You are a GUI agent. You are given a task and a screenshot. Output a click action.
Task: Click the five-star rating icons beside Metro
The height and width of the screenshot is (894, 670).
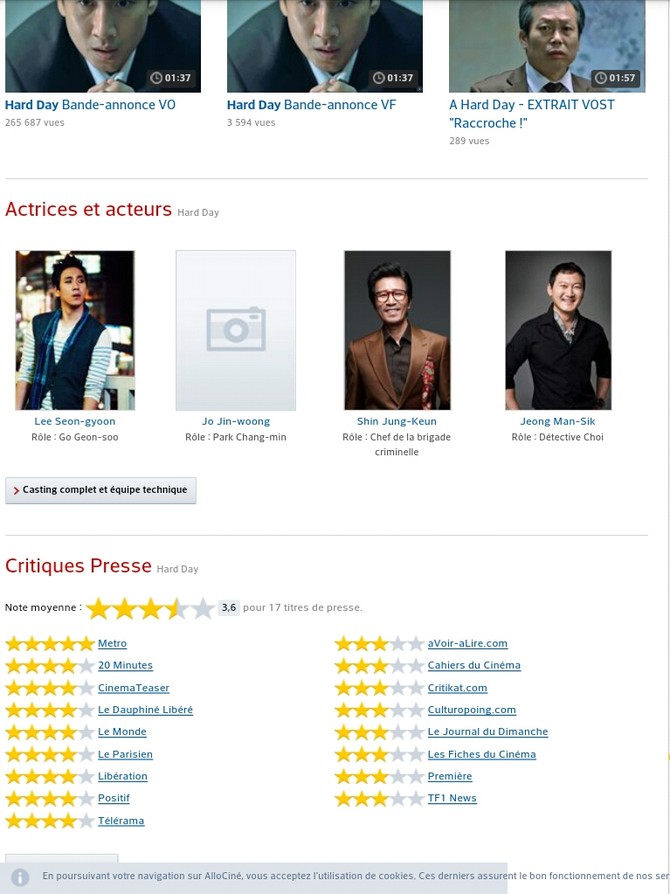pos(50,644)
